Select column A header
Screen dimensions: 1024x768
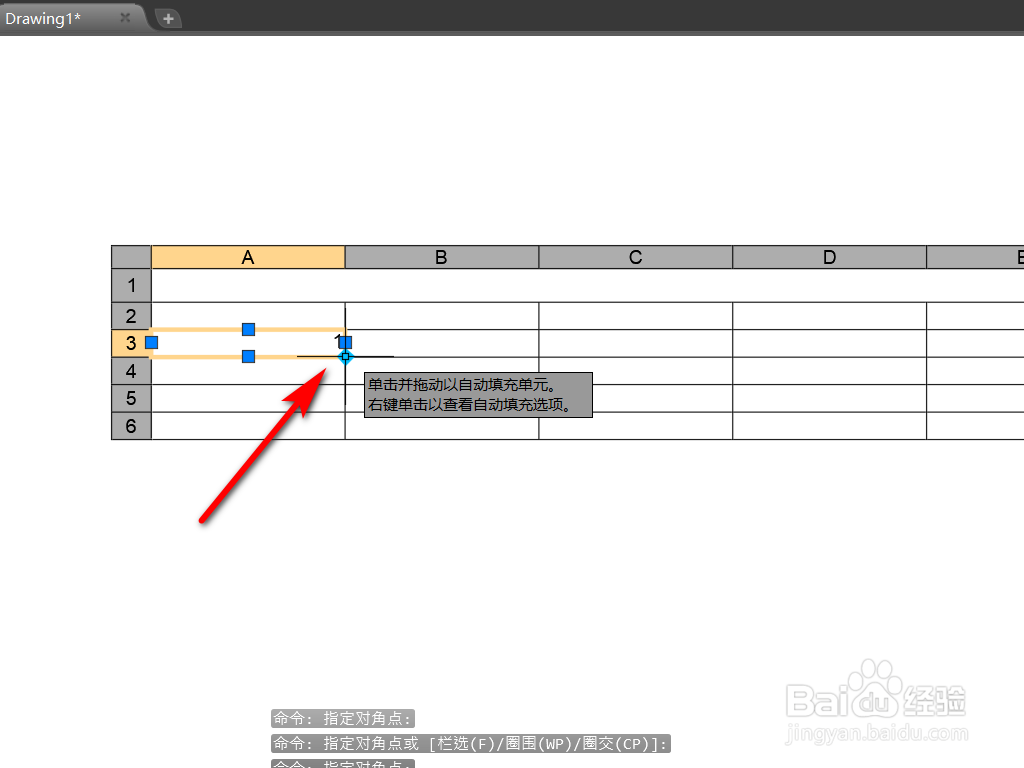(248, 257)
